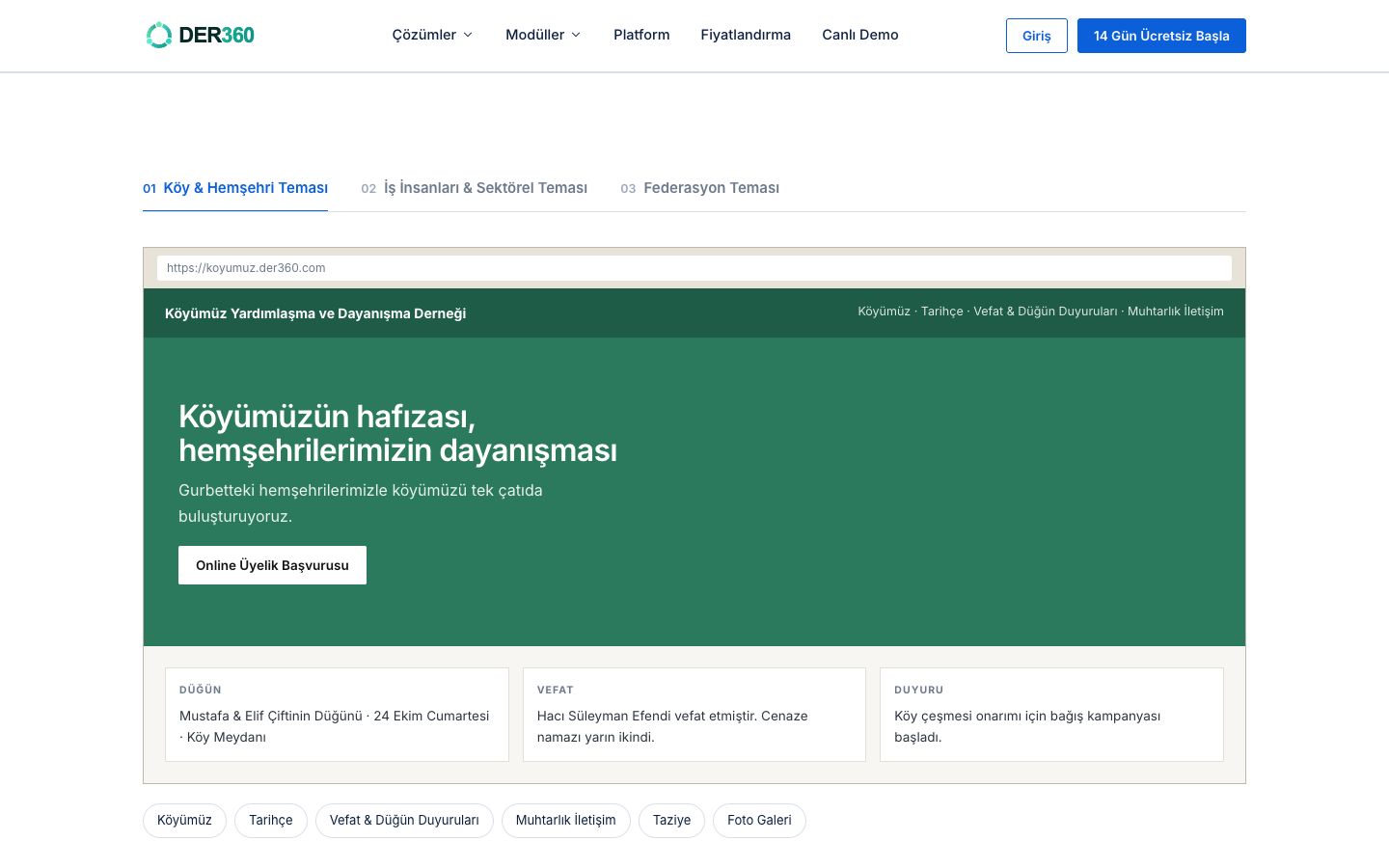
Task: Go to the Platform page
Action: click(x=641, y=35)
